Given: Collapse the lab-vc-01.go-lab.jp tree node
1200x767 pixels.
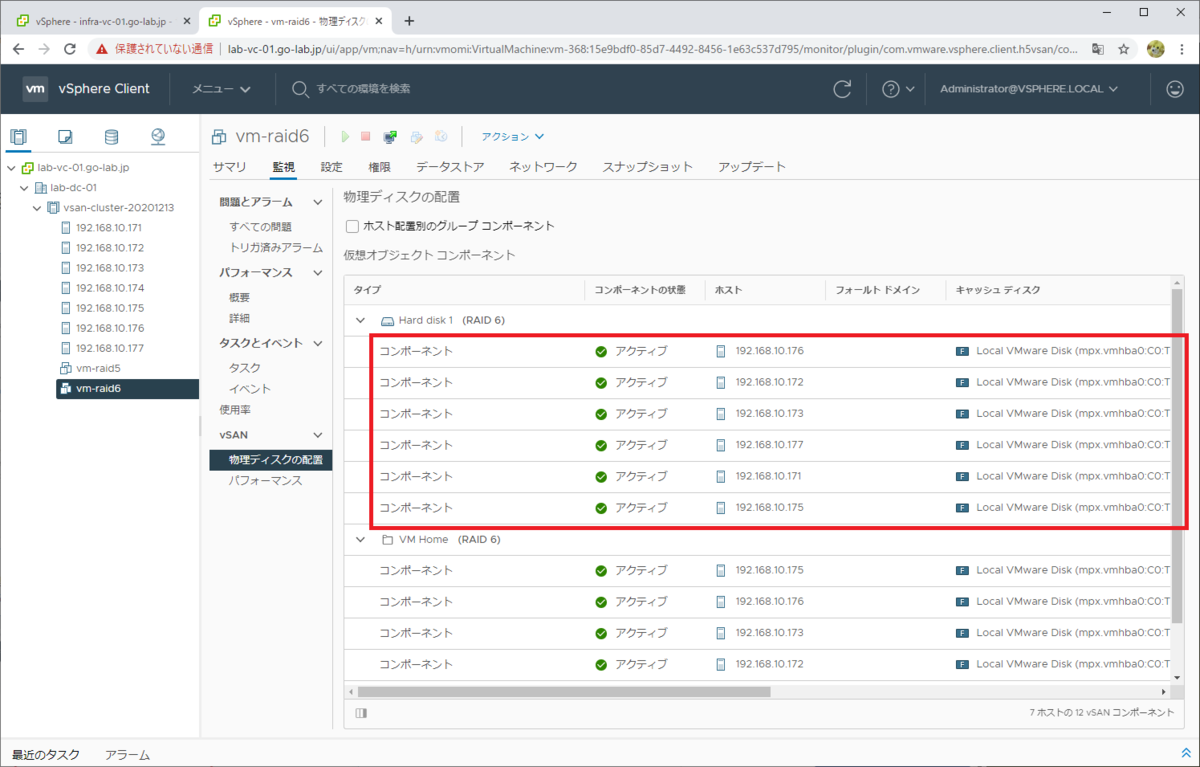Looking at the screenshot, I should pos(11,167).
